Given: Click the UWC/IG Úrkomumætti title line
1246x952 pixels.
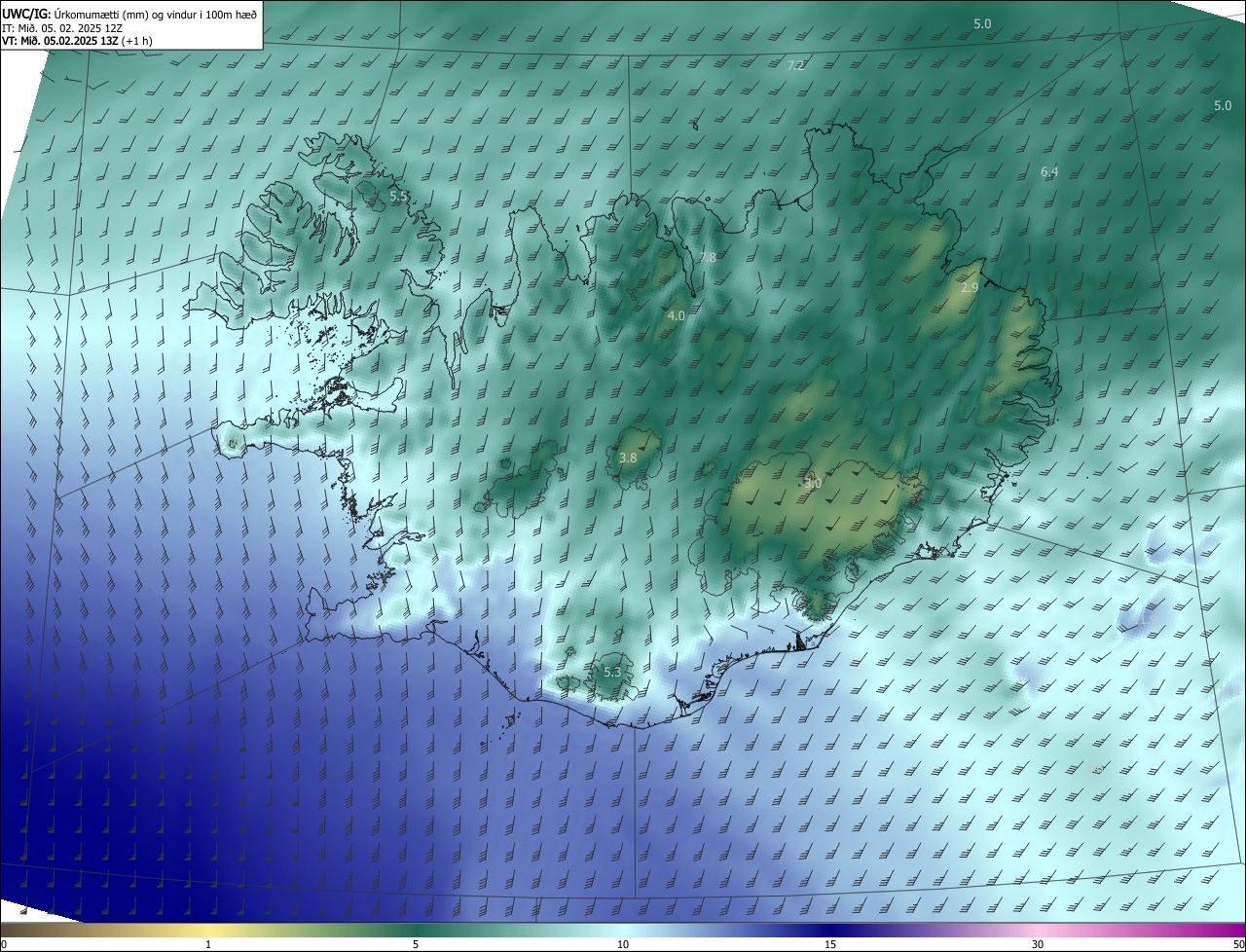Looking at the screenshot, I should click(129, 14).
